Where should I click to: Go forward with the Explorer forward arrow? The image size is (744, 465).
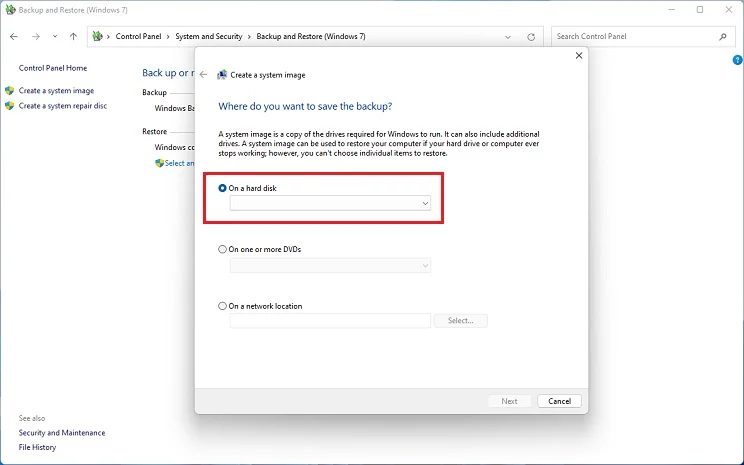pos(36,37)
